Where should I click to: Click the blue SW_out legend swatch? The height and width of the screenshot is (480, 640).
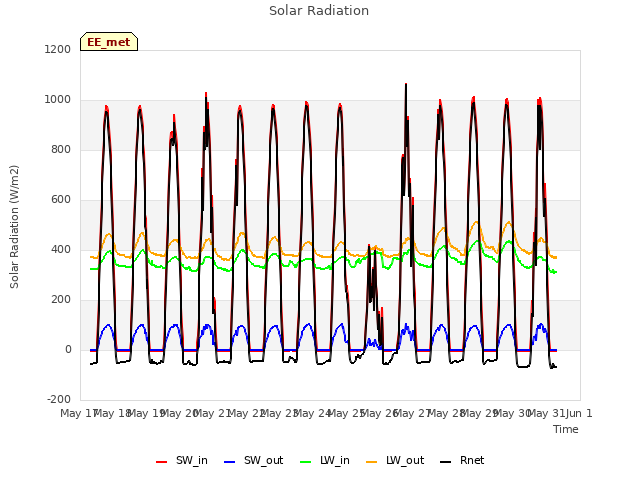pyautogui.click(x=230, y=462)
